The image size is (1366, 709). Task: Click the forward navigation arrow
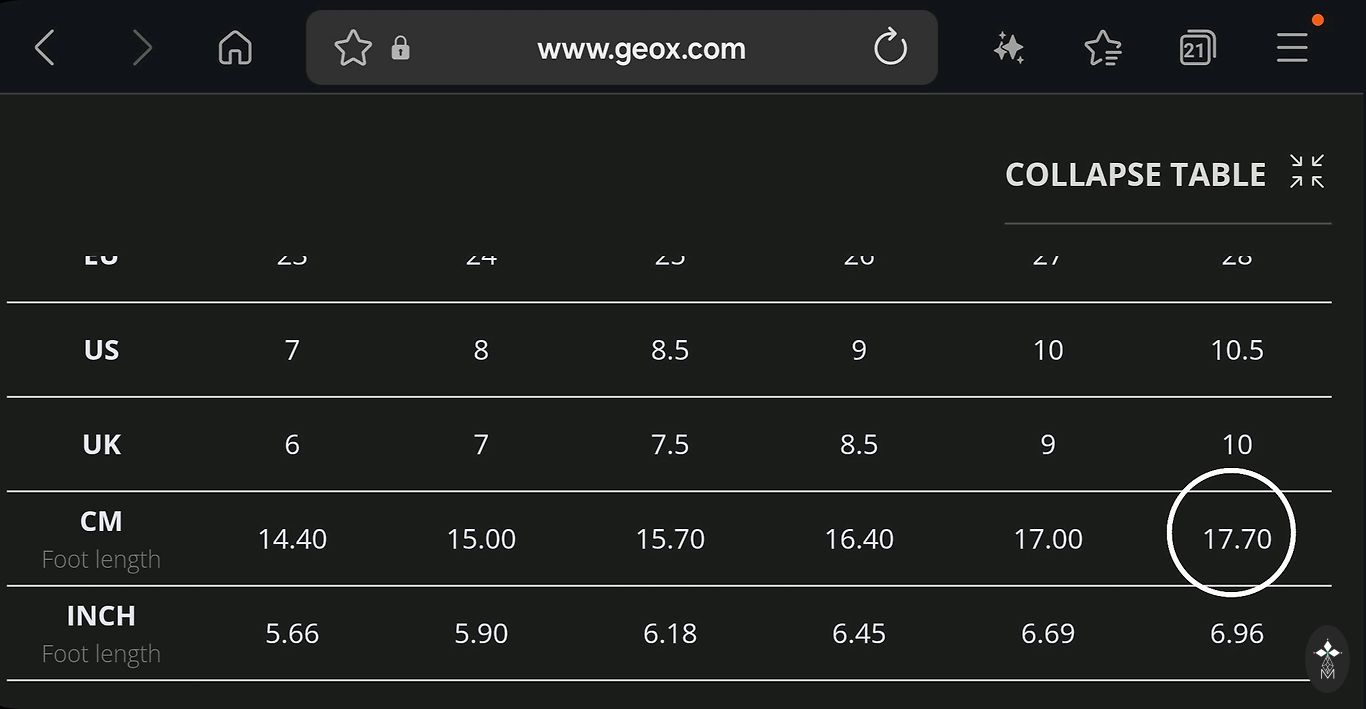[142, 48]
